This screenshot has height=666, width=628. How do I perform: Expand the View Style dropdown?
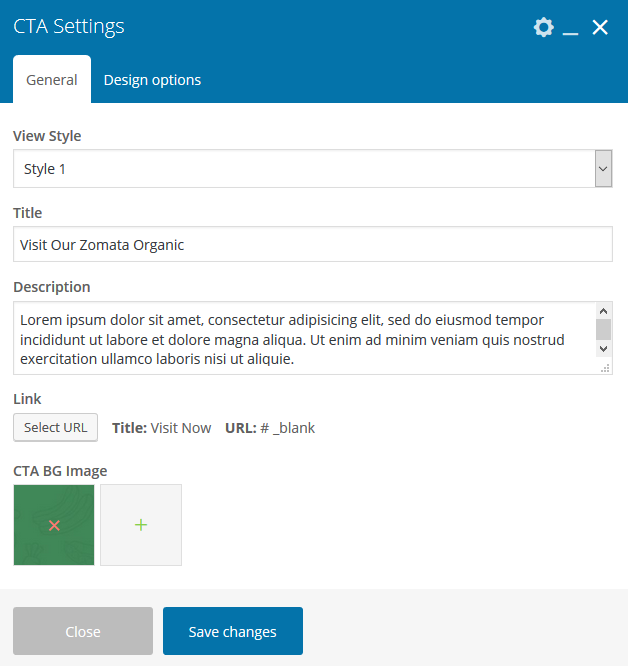coord(603,169)
